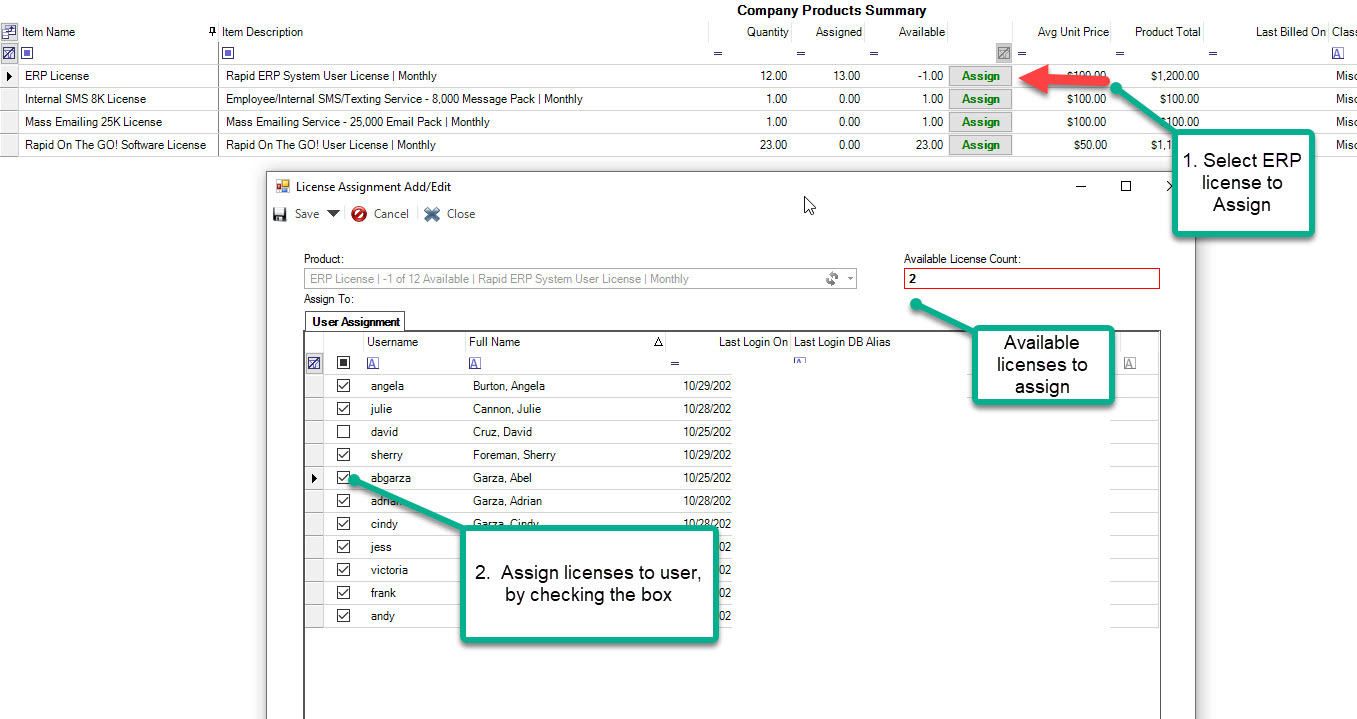Click the Close X toolbar icon
This screenshot has height=719, width=1357.
click(x=432, y=214)
